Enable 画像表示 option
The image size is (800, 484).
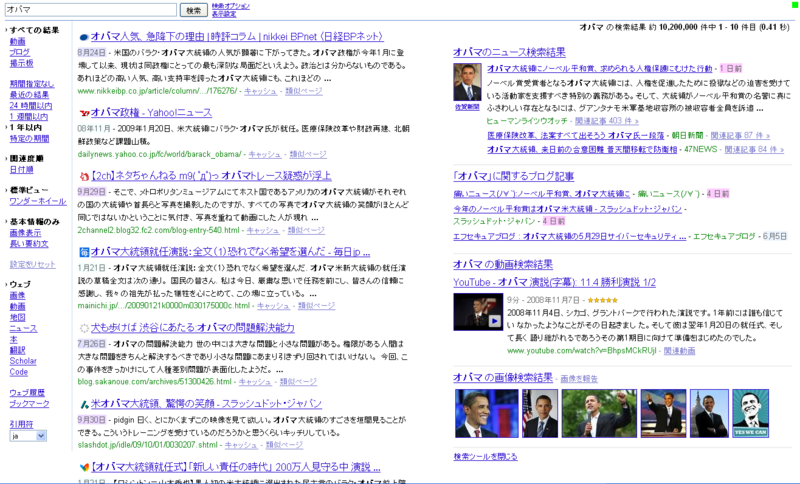tap(26, 233)
